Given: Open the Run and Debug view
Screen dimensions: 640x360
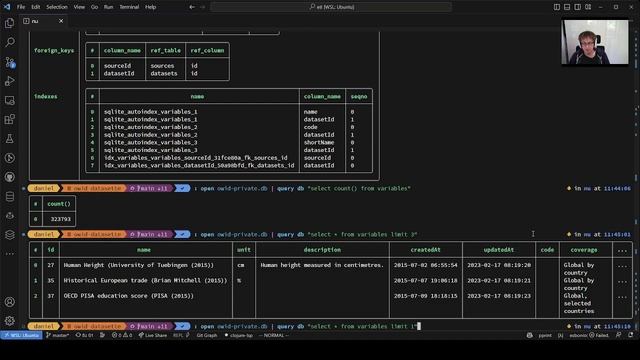Looking at the screenshot, I should 10,81.
